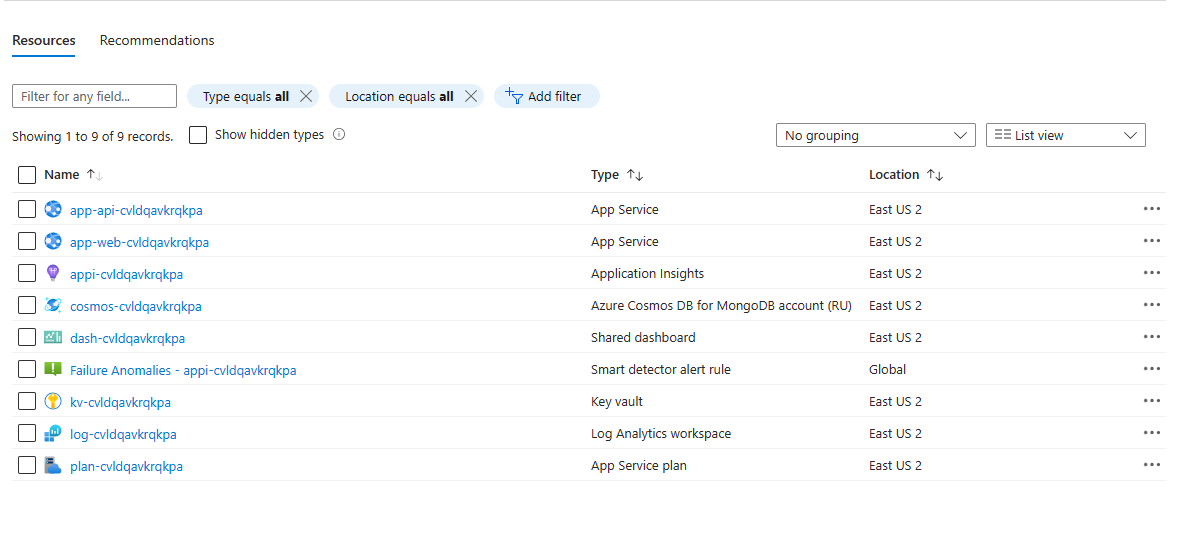This screenshot has height=555, width=1184.
Task: Open more options for the kv-cvldqavkrqkpa row
Action: point(1152,401)
